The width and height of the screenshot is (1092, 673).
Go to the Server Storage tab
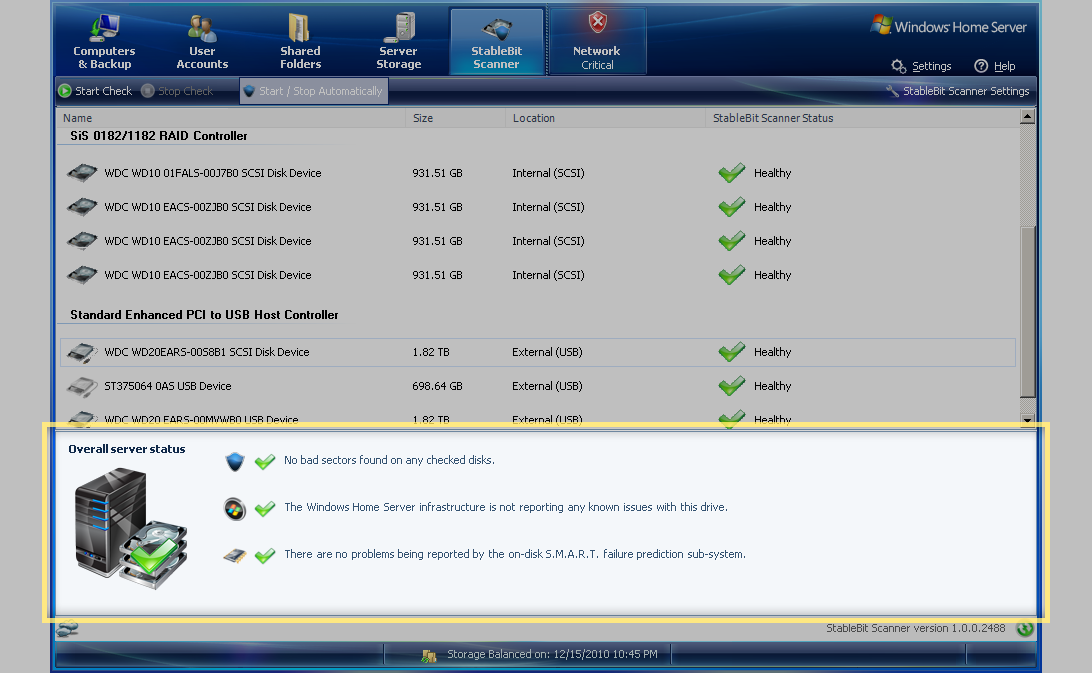398,42
